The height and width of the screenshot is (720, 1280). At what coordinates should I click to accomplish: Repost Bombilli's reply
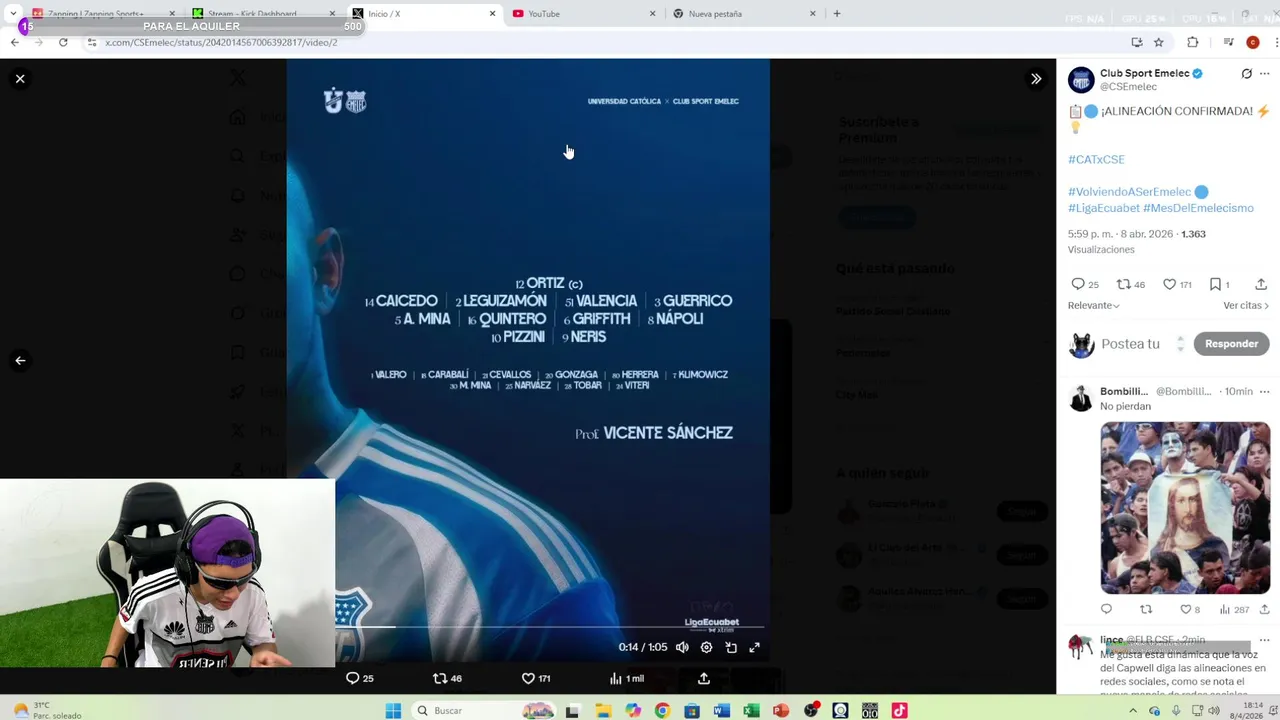coord(1146,609)
